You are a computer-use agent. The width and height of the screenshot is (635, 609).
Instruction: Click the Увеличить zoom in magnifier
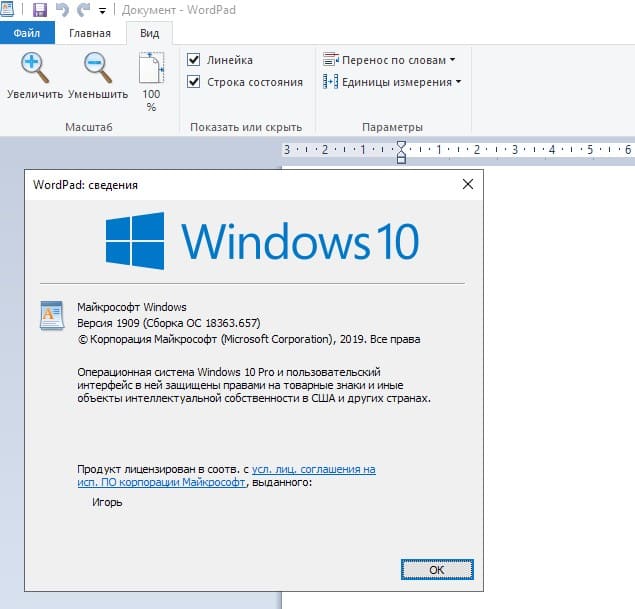point(35,76)
